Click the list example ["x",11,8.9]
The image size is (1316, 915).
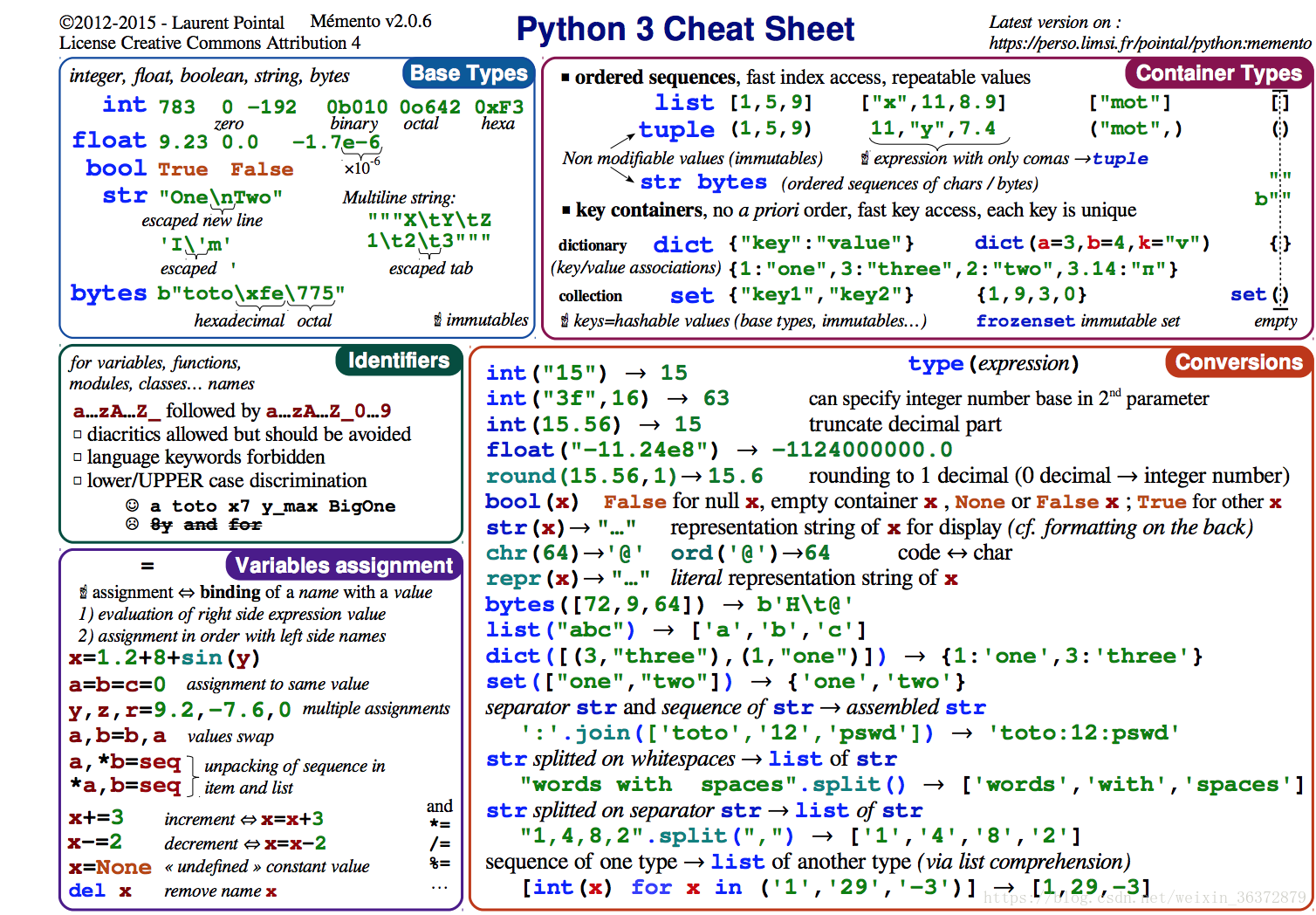(x=934, y=103)
